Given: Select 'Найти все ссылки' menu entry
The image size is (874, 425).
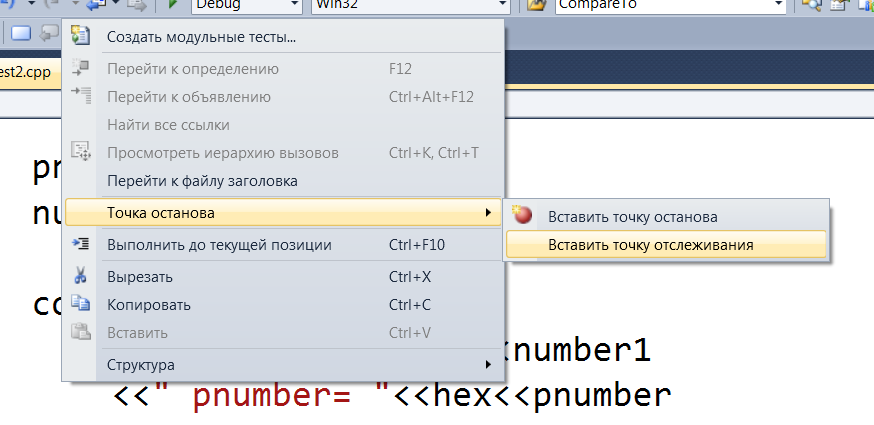Looking at the screenshot, I should (284, 124).
